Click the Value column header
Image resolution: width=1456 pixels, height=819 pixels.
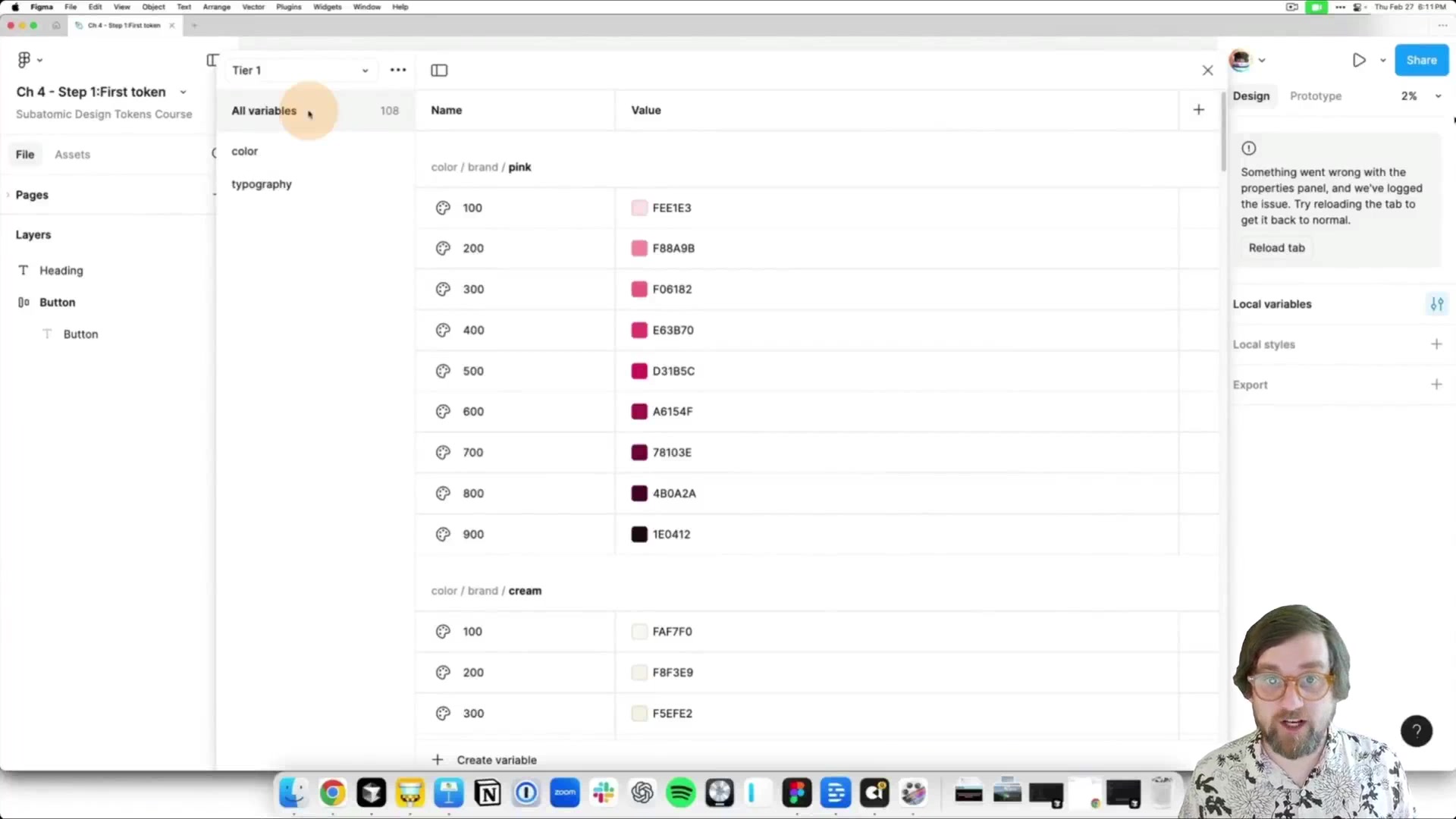[x=645, y=110]
